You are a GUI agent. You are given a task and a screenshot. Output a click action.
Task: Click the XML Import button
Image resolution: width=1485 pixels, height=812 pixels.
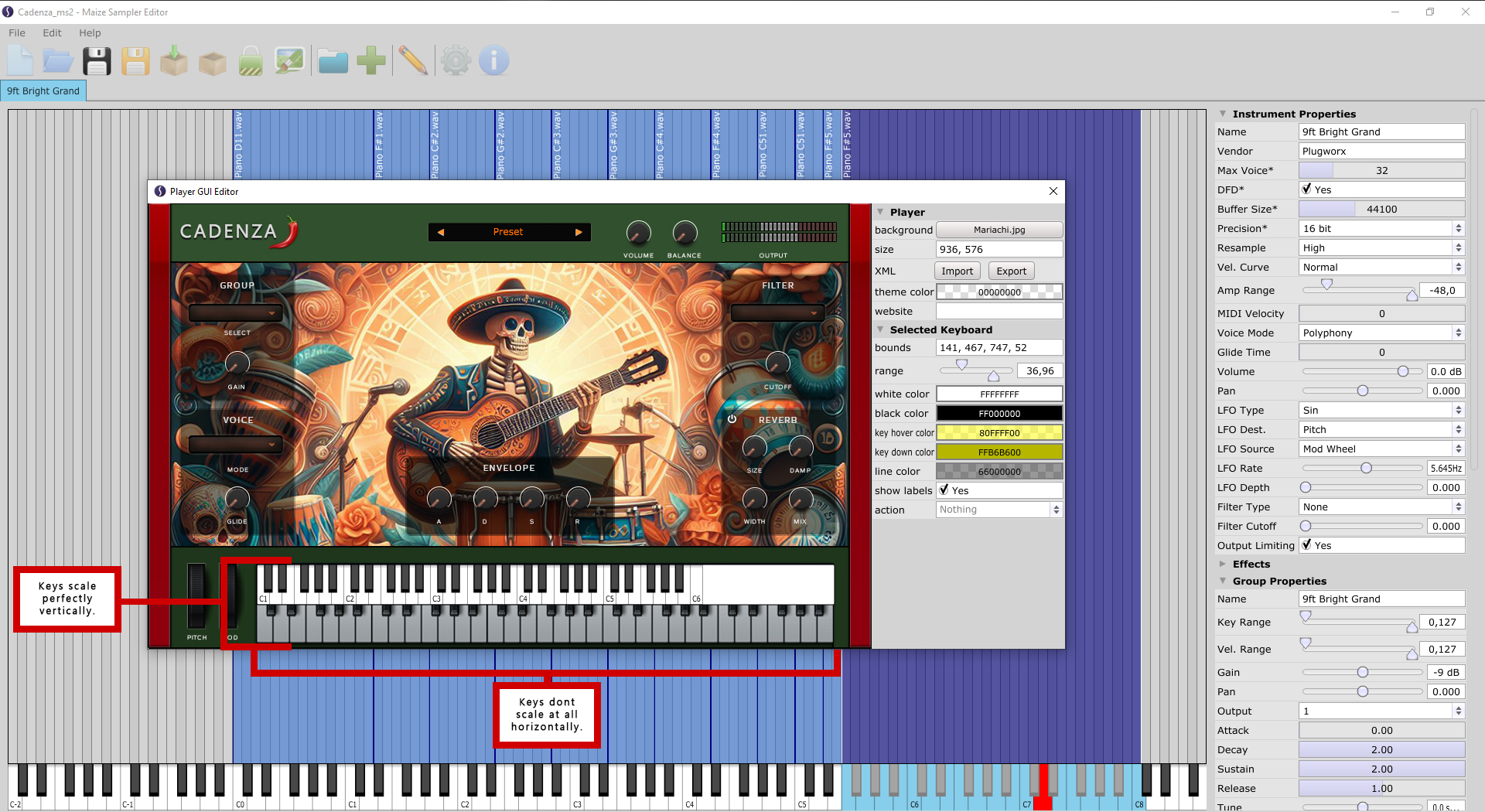tap(958, 271)
